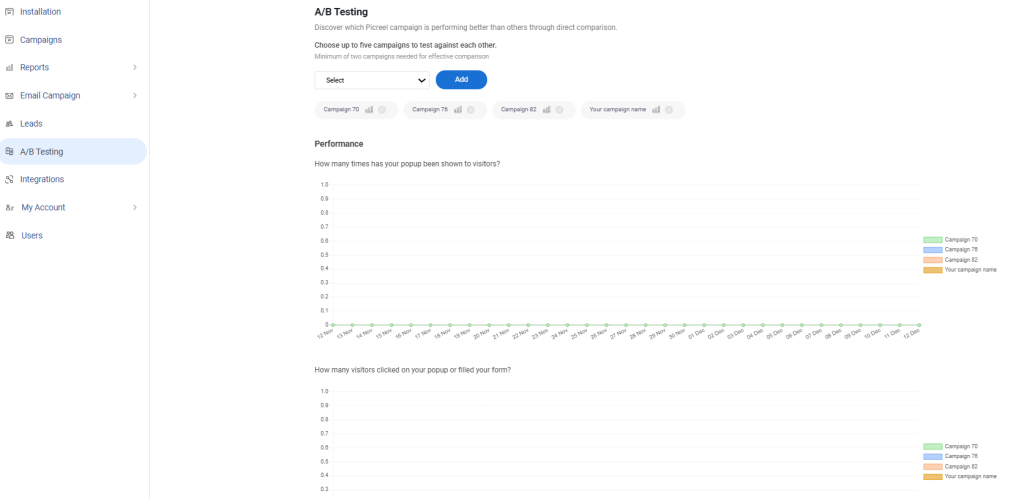The image size is (1024, 499).
Task: Open the Campaigns menu item
Action: [40, 40]
